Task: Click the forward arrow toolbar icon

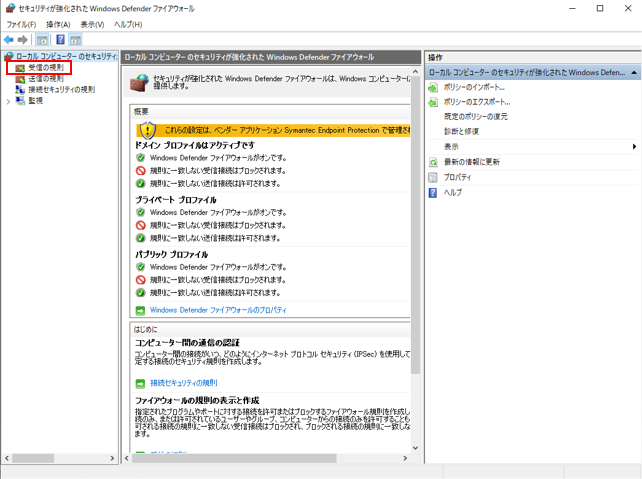Action: tap(23, 39)
